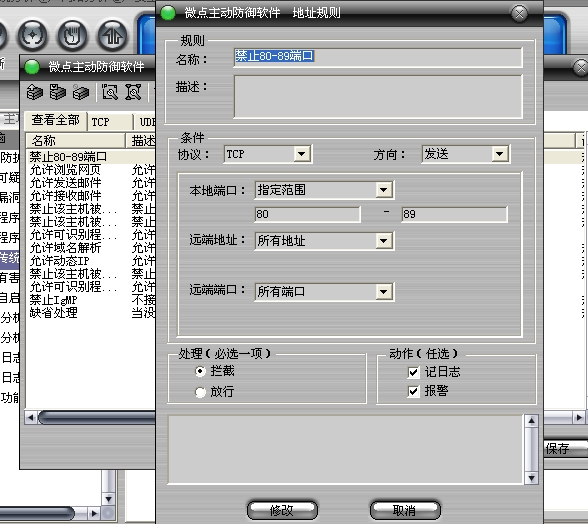Image resolution: width=588 pixels, height=524 pixels.
Task: Select the 拦截 radio button
Action: click(200, 371)
